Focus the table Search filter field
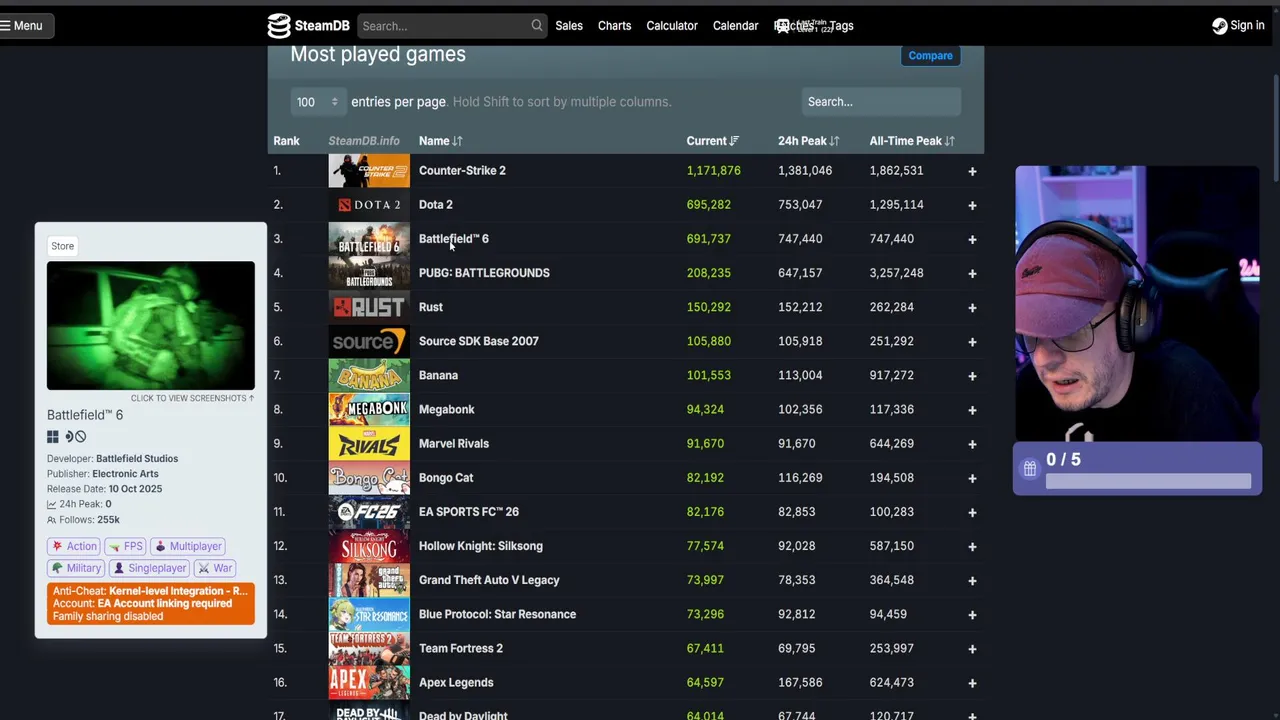 (x=881, y=102)
